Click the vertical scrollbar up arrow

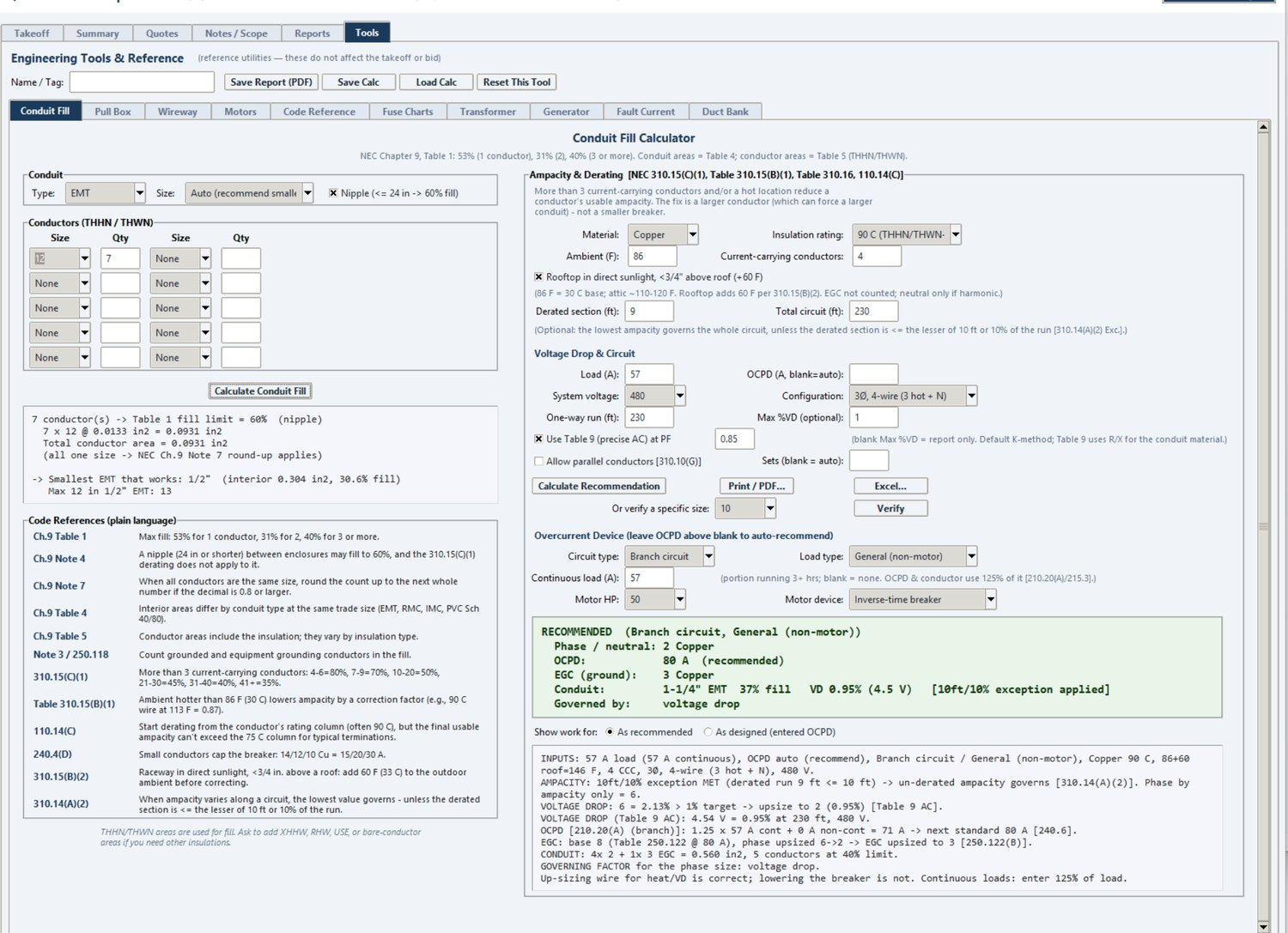[x=1263, y=127]
